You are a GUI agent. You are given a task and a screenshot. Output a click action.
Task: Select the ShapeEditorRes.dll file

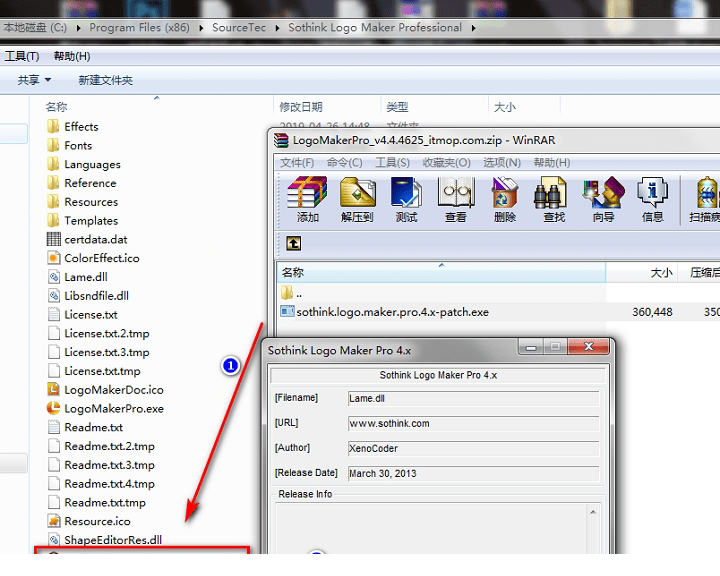coord(104,540)
